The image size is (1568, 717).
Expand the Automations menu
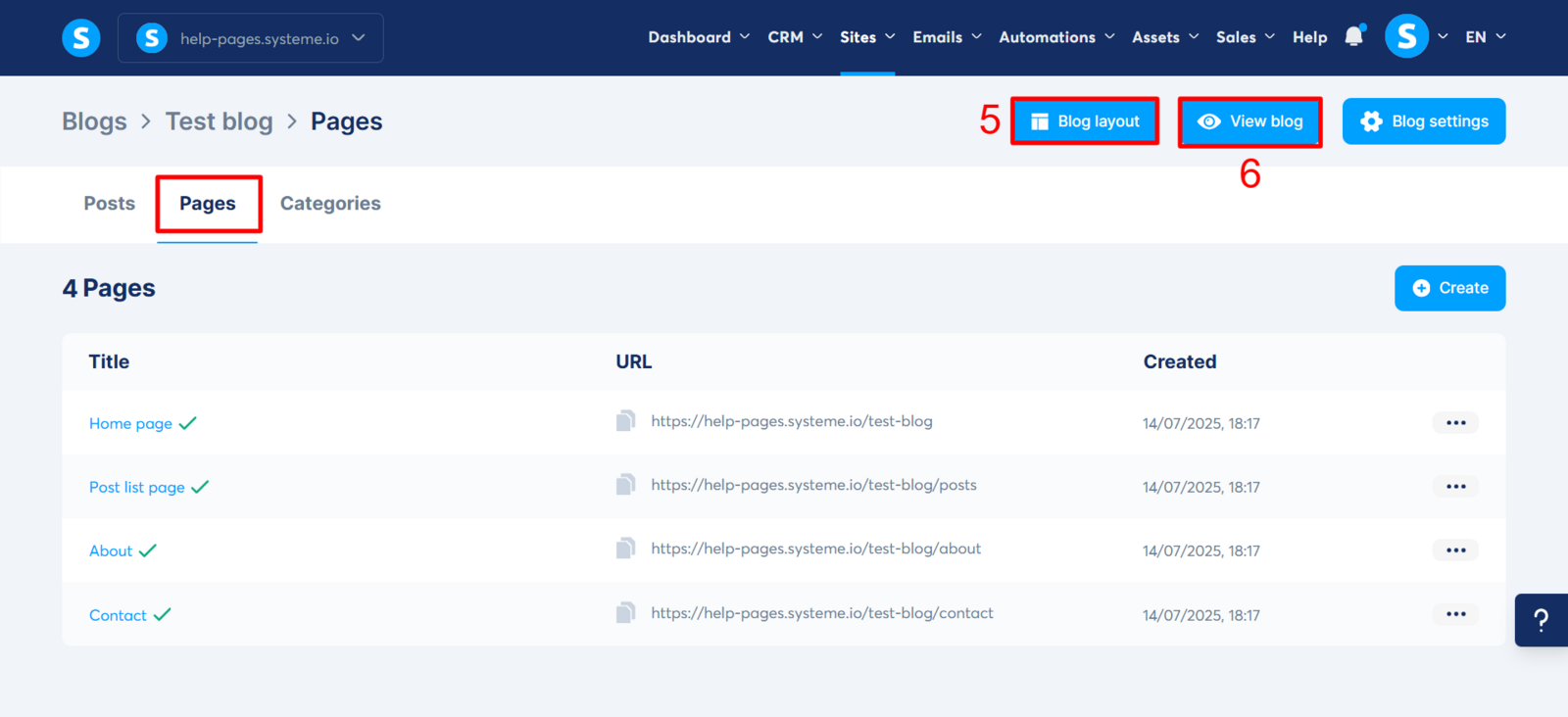1056,36
